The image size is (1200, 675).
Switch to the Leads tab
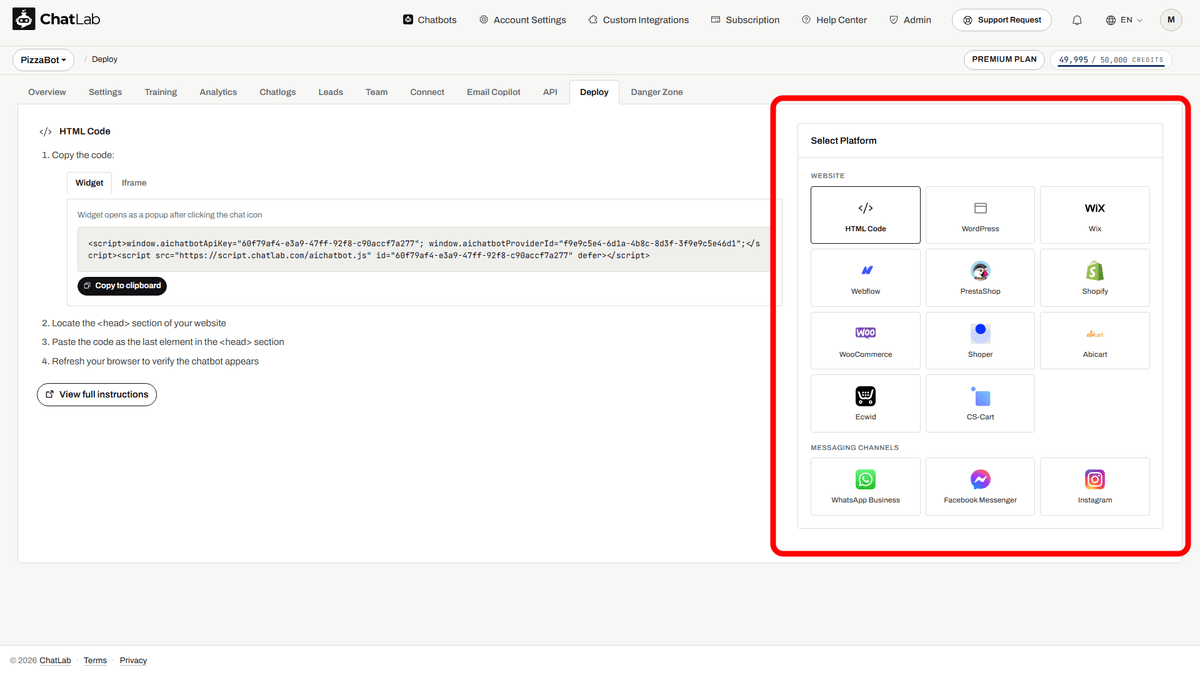(x=331, y=92)
